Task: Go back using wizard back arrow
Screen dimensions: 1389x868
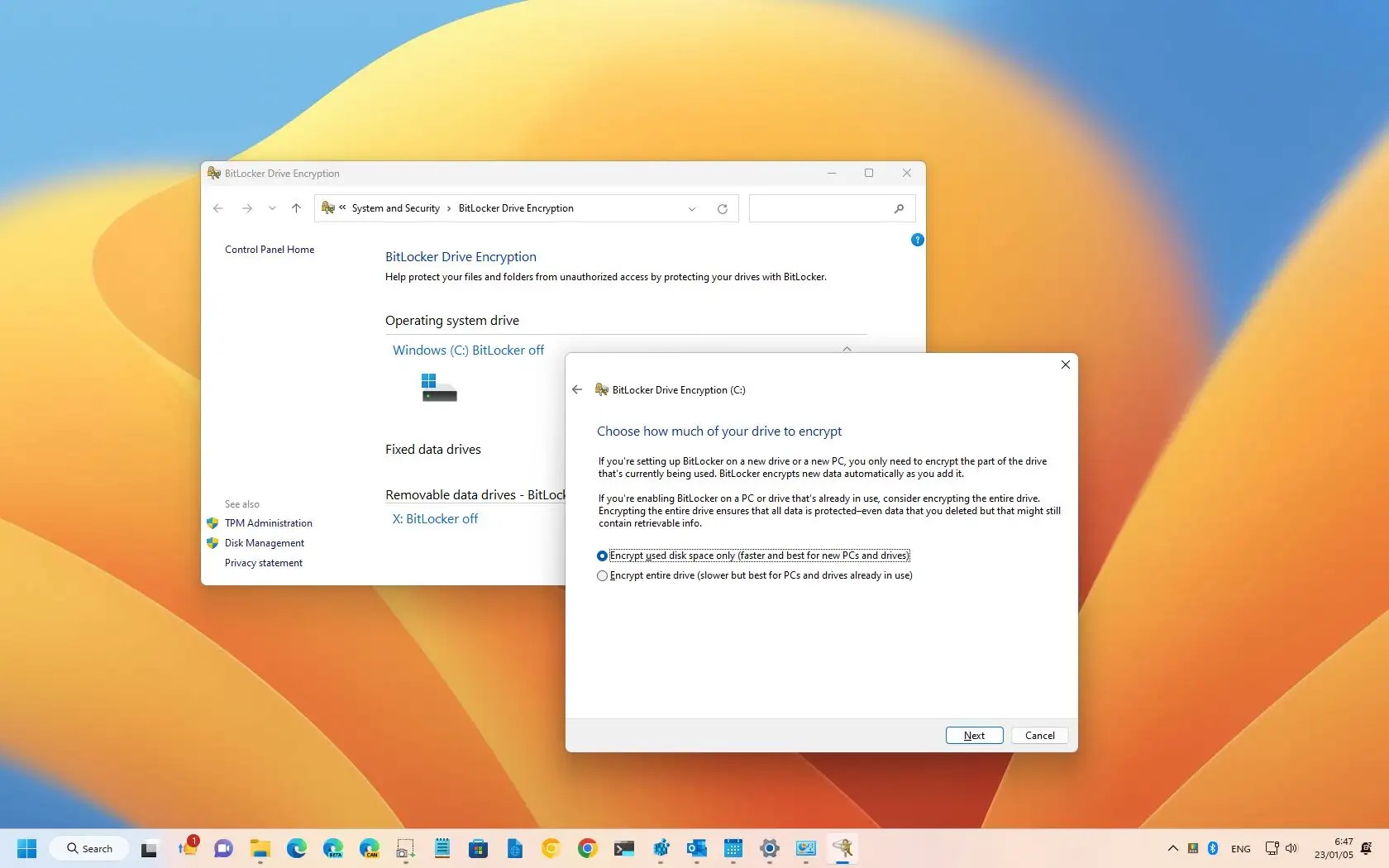Action: [577, 389]
